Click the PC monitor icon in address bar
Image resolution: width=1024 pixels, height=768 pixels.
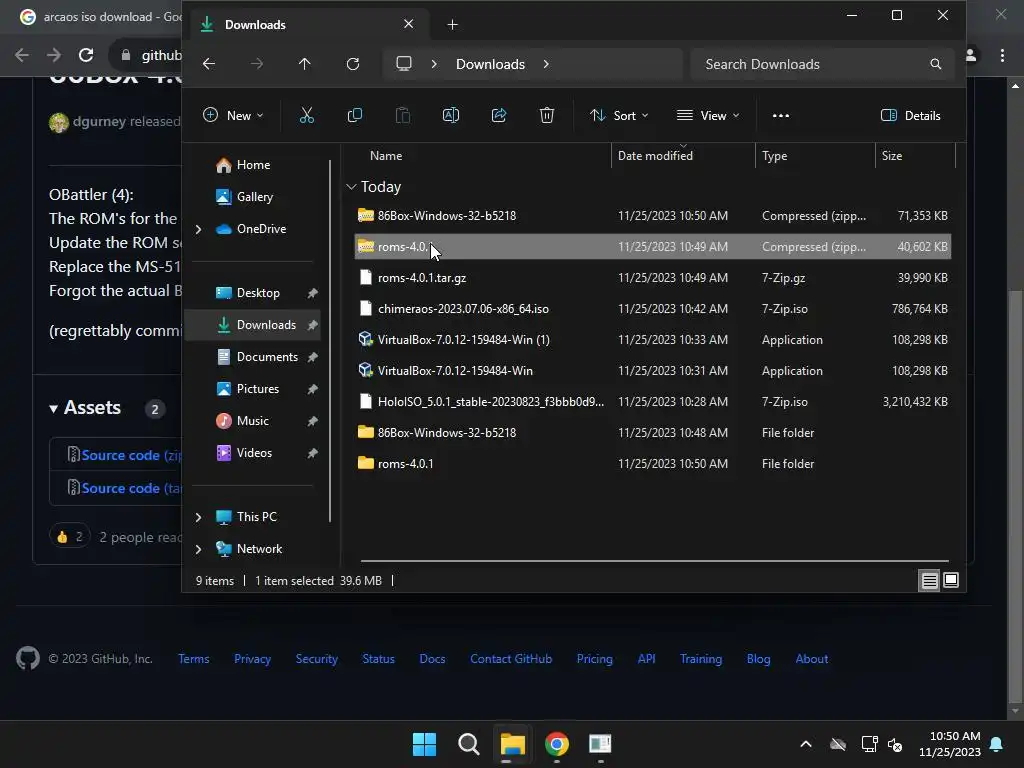coord(404,63)
